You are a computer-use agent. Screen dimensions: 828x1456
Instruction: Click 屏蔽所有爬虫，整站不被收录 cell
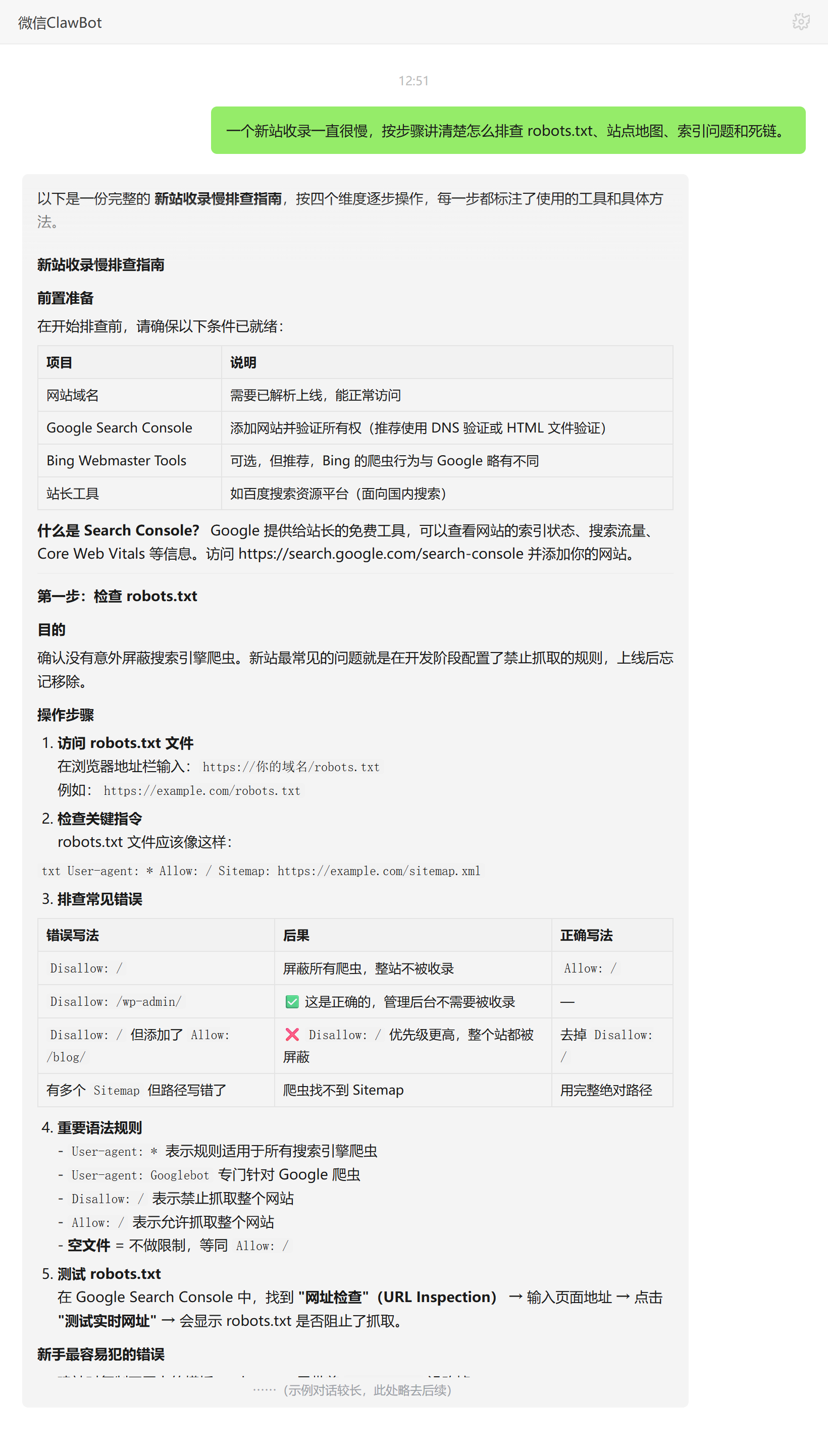click(413, 968)
